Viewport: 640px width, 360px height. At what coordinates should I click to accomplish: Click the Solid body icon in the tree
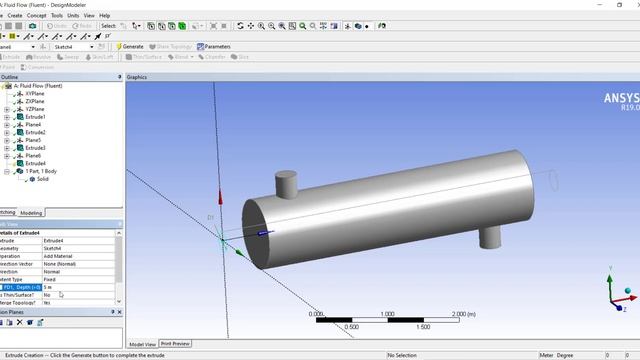click(x=32, y=179)
